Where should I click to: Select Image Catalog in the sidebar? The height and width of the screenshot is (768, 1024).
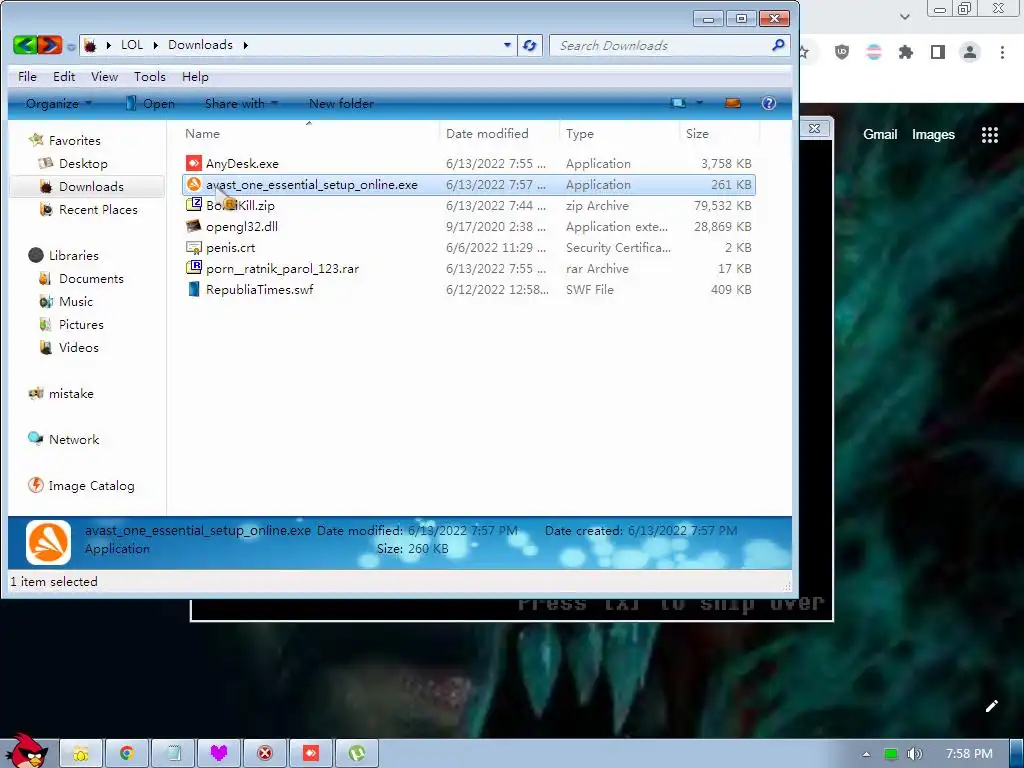point(91,486)
